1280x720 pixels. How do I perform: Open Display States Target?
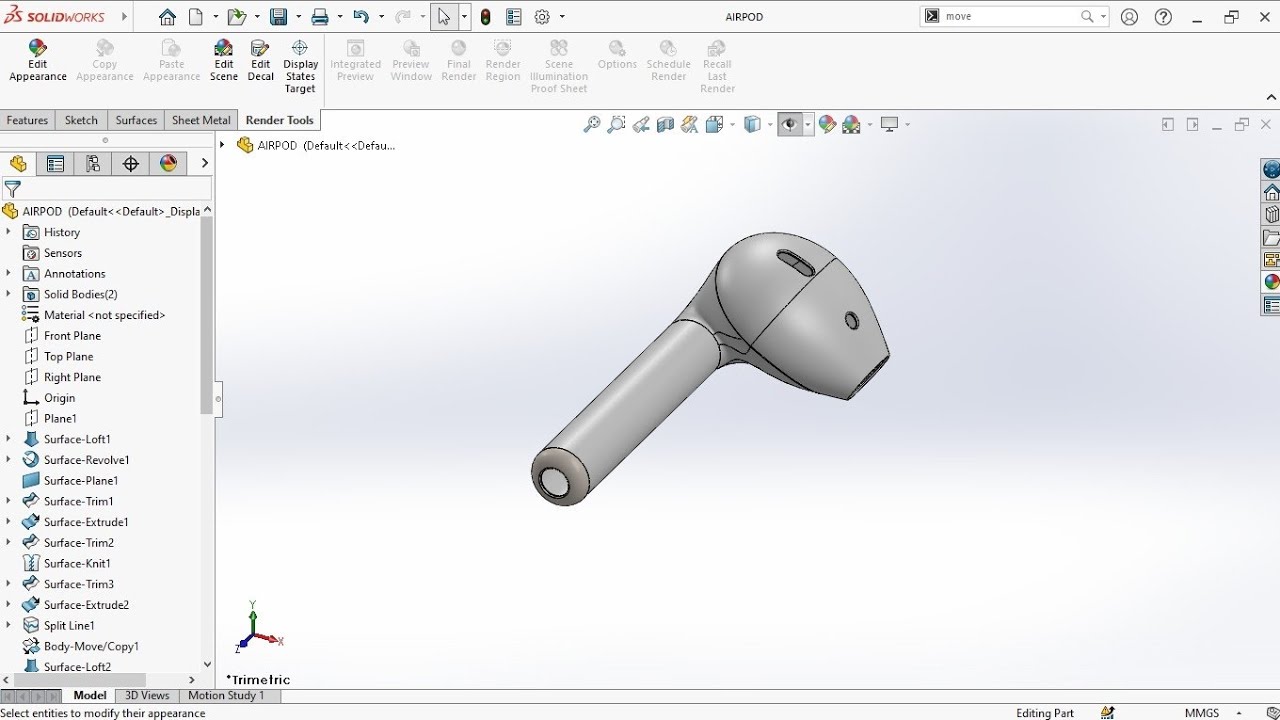tap(300, 67)
